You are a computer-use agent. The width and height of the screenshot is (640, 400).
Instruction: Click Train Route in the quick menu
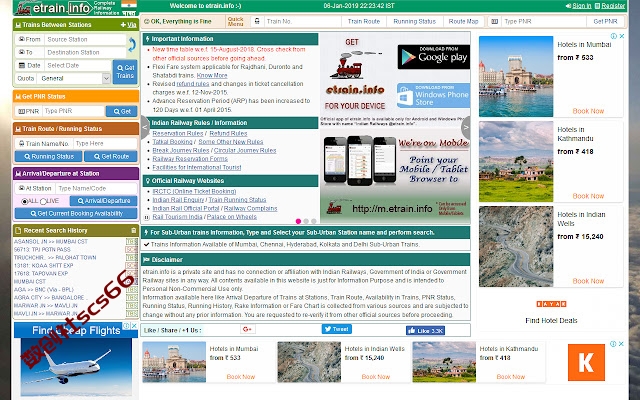point(364,21)
